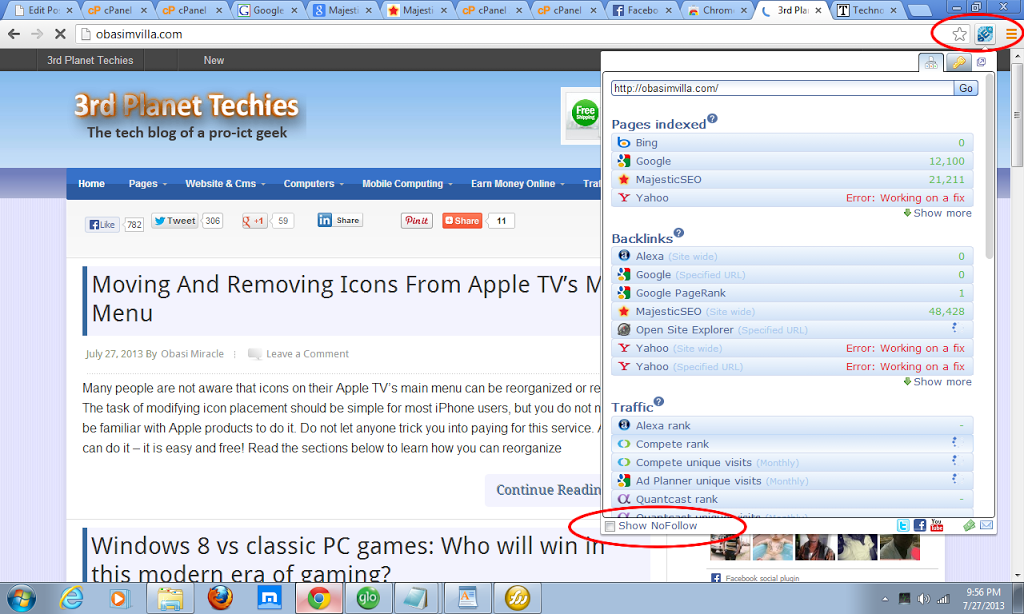The image size is (1024, 614).
Task: Click the Free Shipping green badge
Action: 585,112
